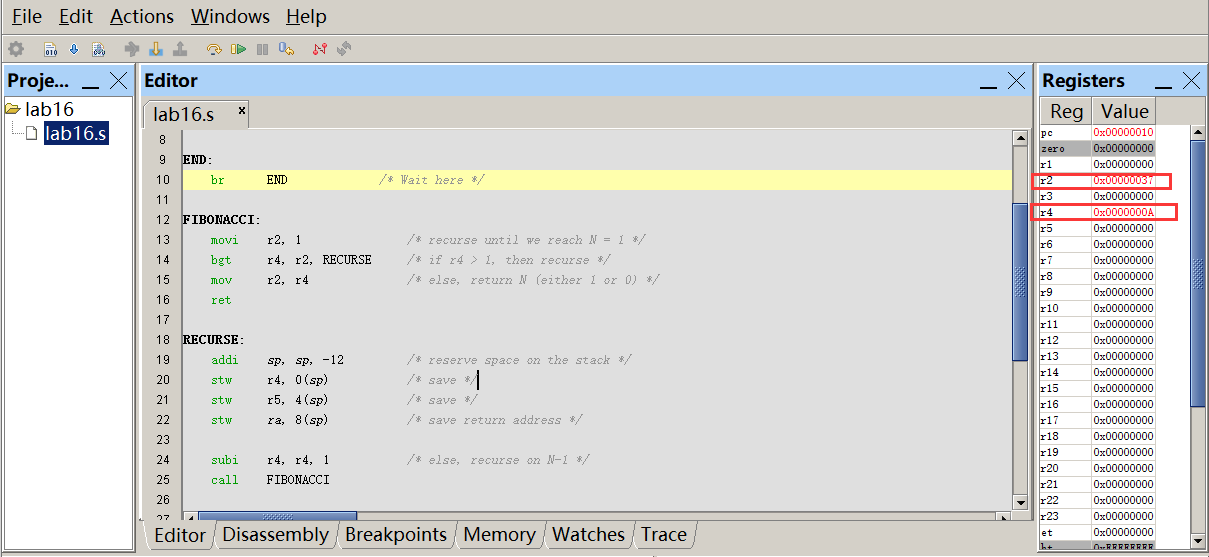The image size is (1209, 557).
Task: Open the File menu
Action: coord(27,17)
